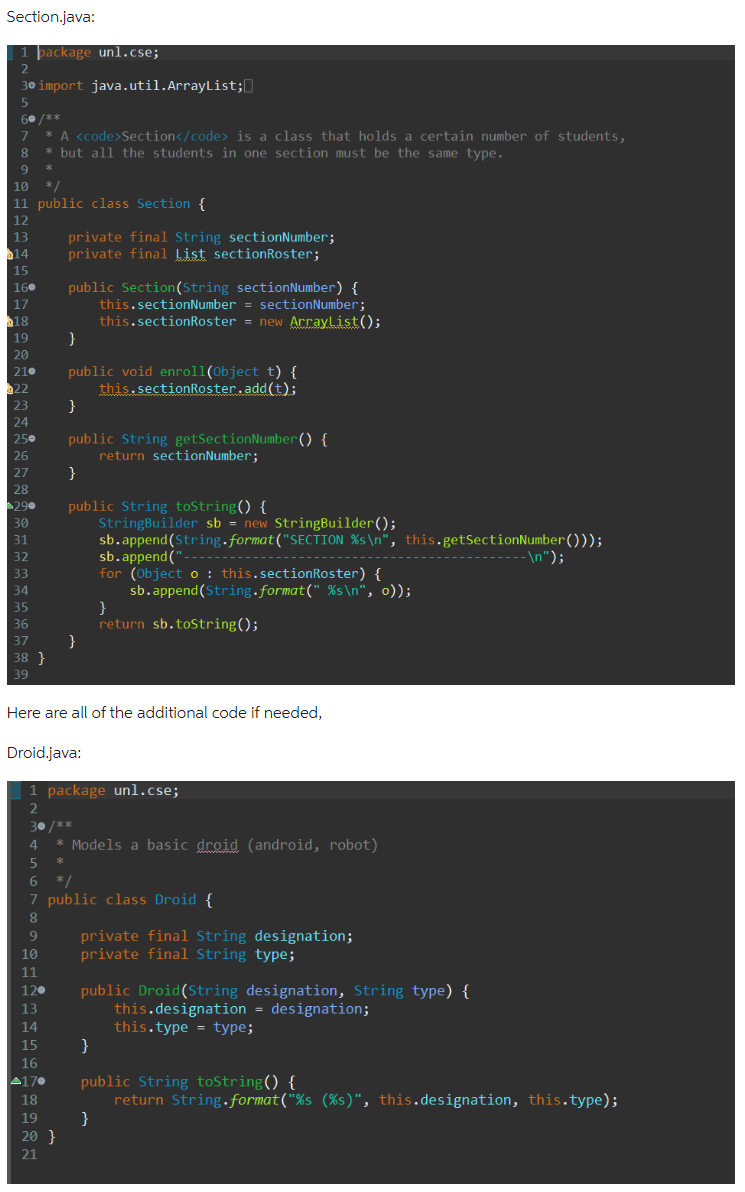Viewport: 745px width, 1192px height.
Task: Click the 'StringBuilder sb = new StringBuilder();' line
Action: click(248, 523)
